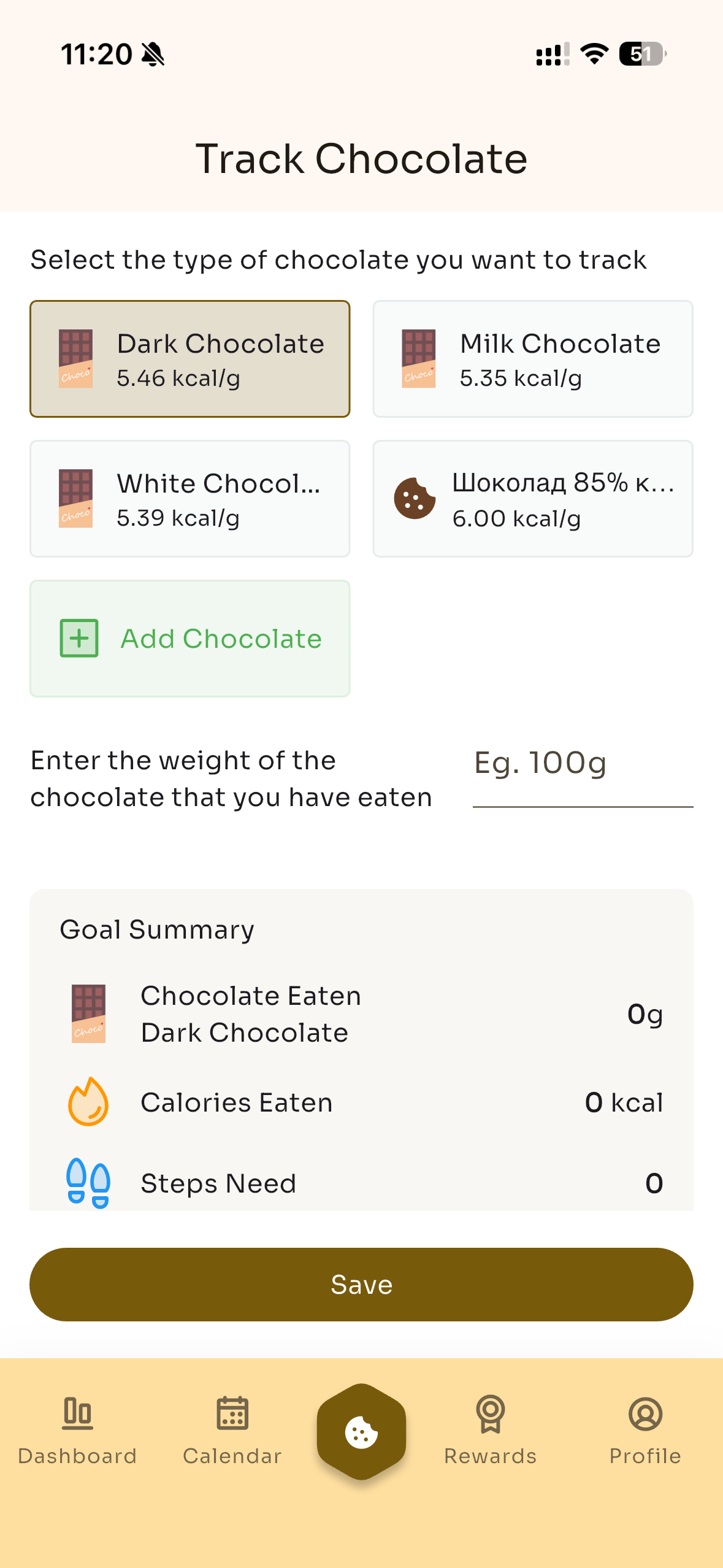
Task: Switch to the Rewards tab label
Action: point(490,1456)
